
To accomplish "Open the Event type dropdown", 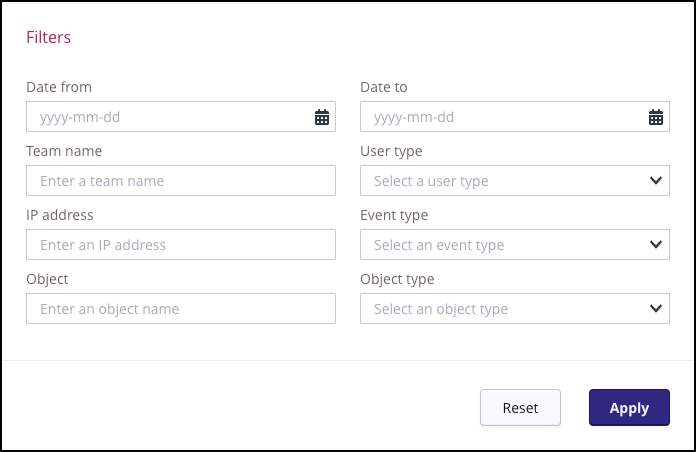I will click(514, 245).
